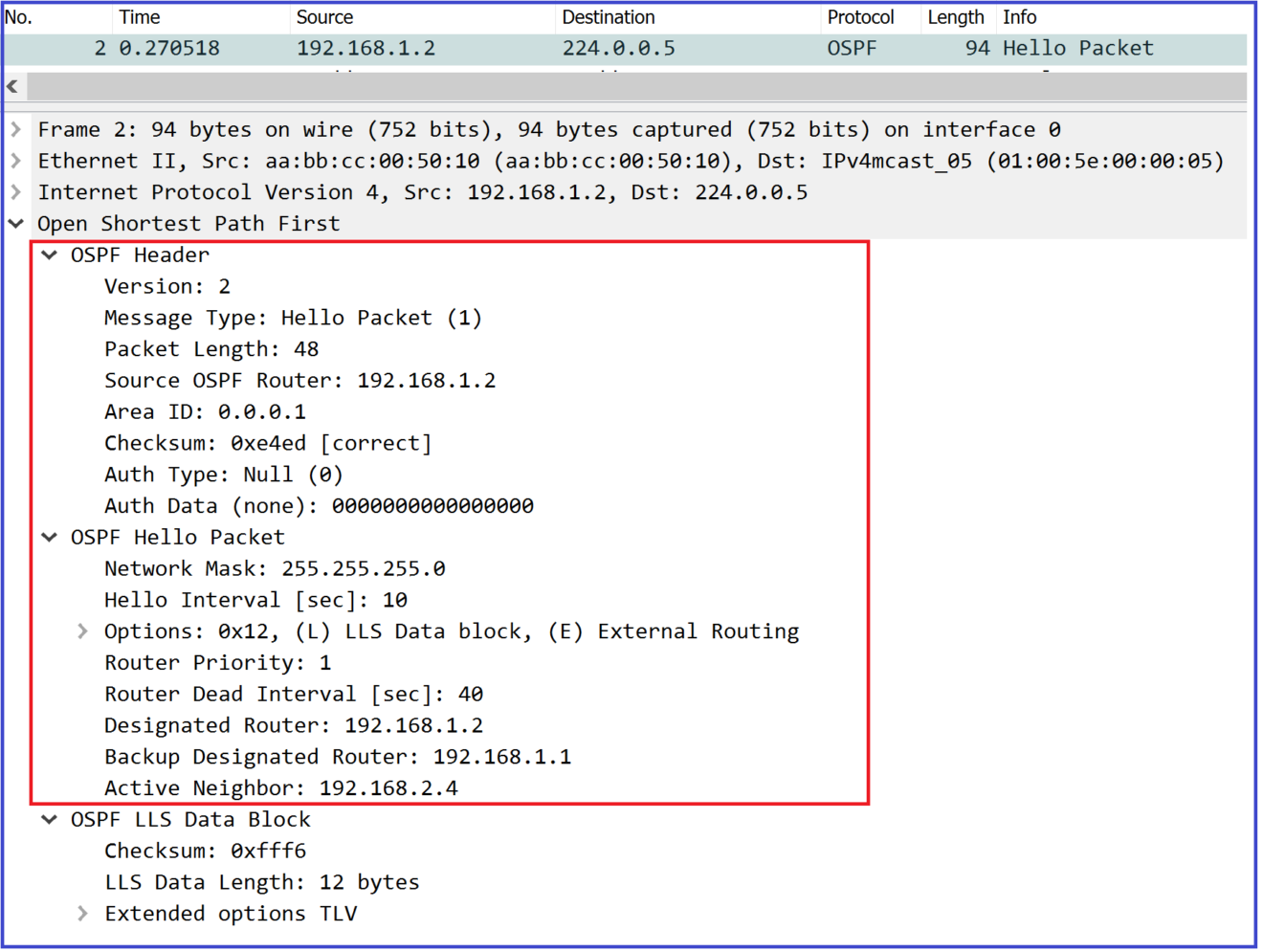The height and width of the screenshot is (952, 1263).
Task: Expand the Ethernet II protocol layer
Action: pos(16,161)
